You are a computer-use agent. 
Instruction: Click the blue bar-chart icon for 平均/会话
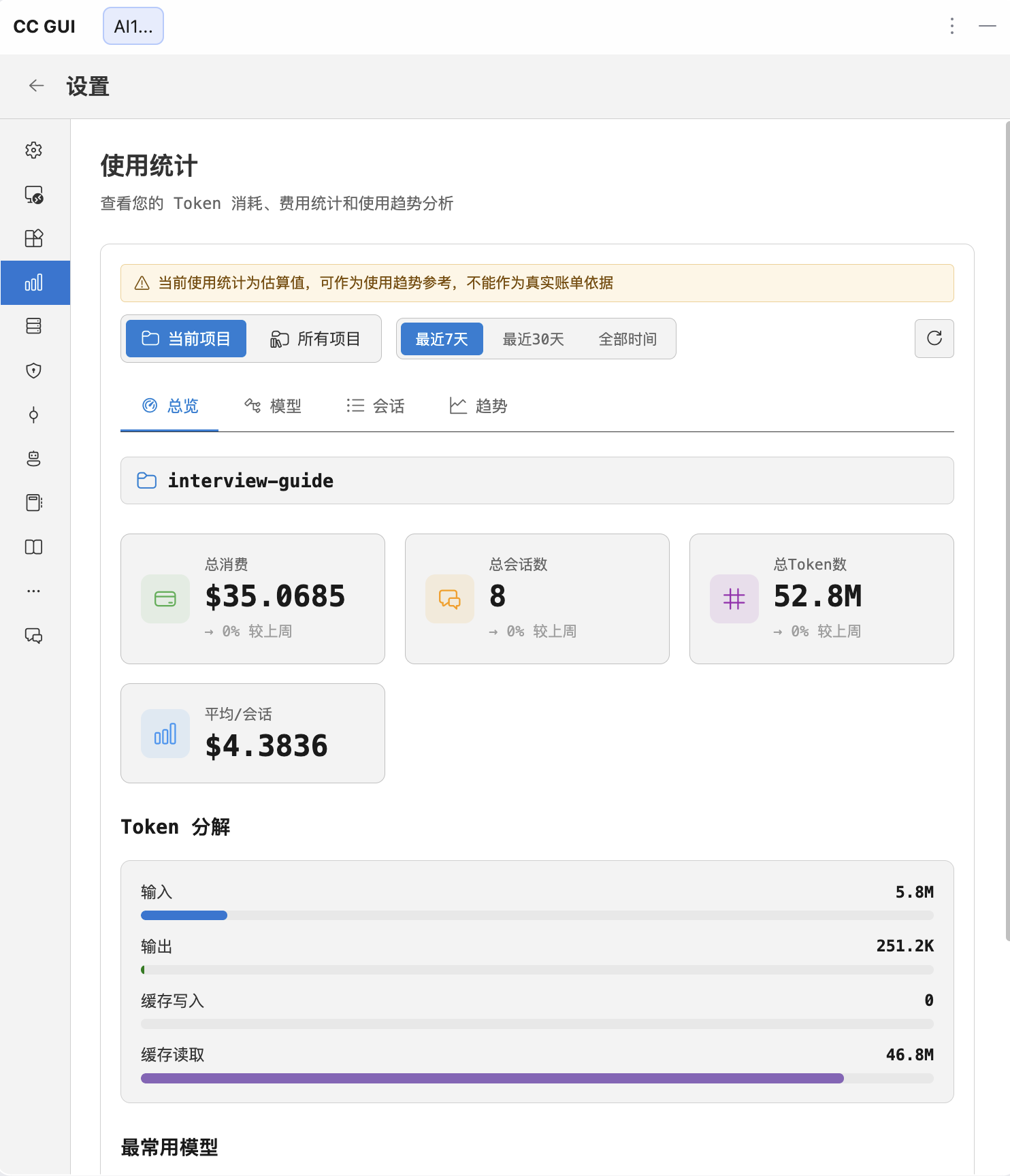[165, 734]
